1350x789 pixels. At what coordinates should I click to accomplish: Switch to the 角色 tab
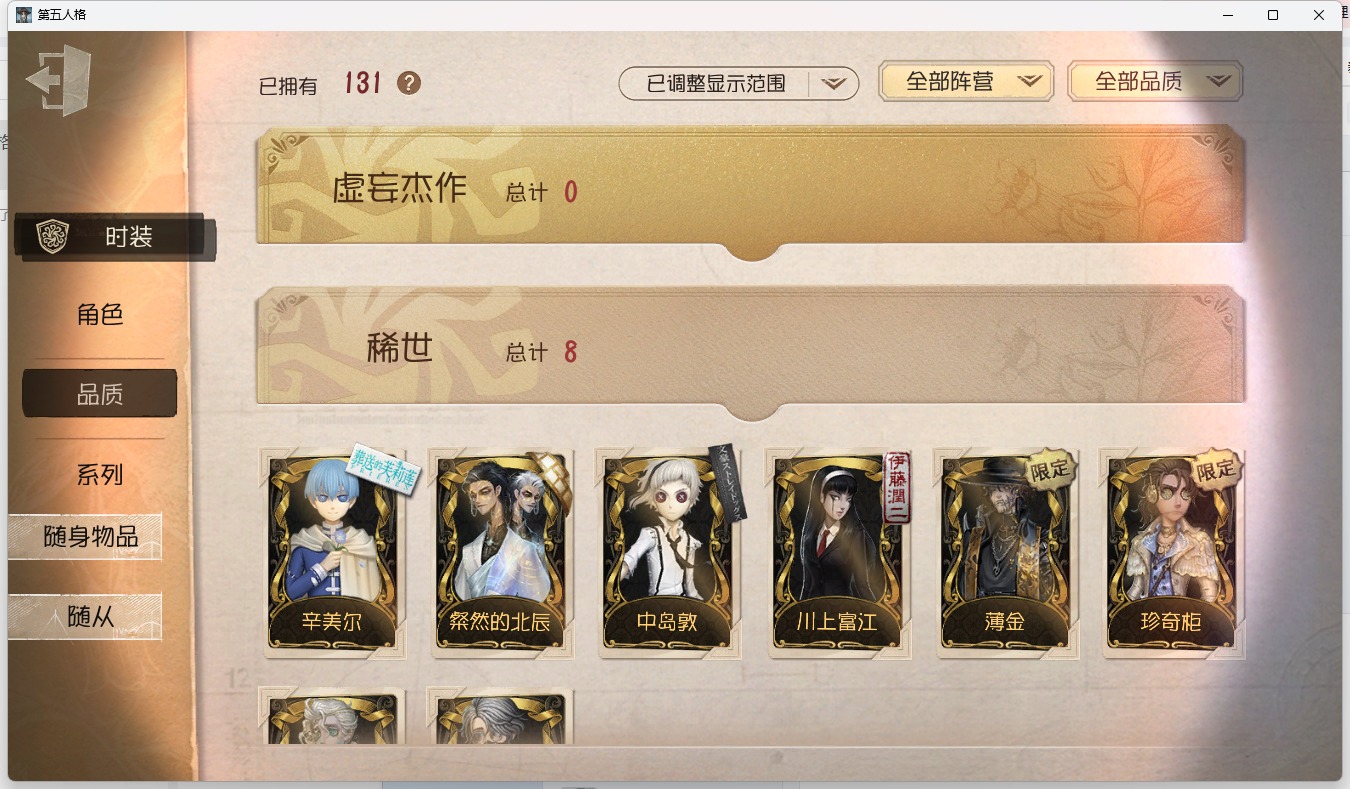(x=100, y=315)
